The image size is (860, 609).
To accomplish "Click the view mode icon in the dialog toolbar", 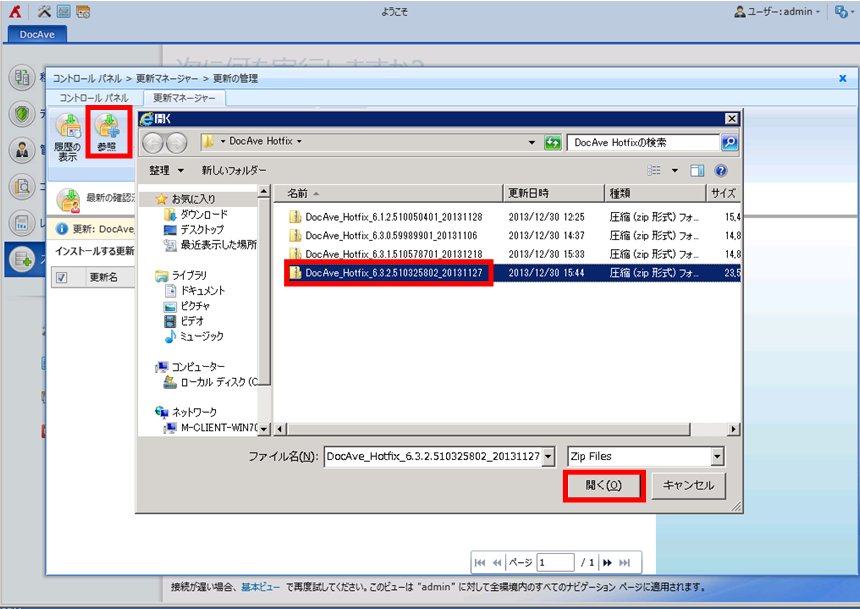I will [x=654, y=171].
